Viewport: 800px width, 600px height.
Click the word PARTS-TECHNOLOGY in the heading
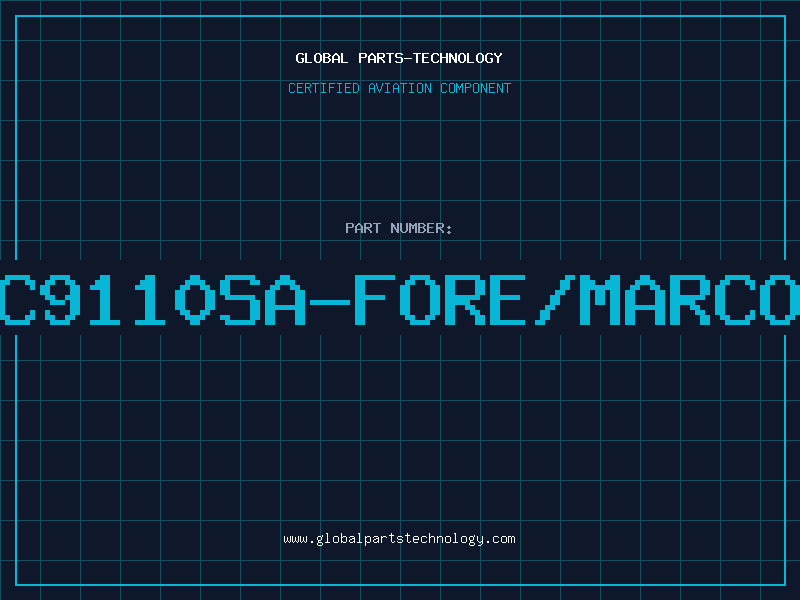[x=431, y=58]
